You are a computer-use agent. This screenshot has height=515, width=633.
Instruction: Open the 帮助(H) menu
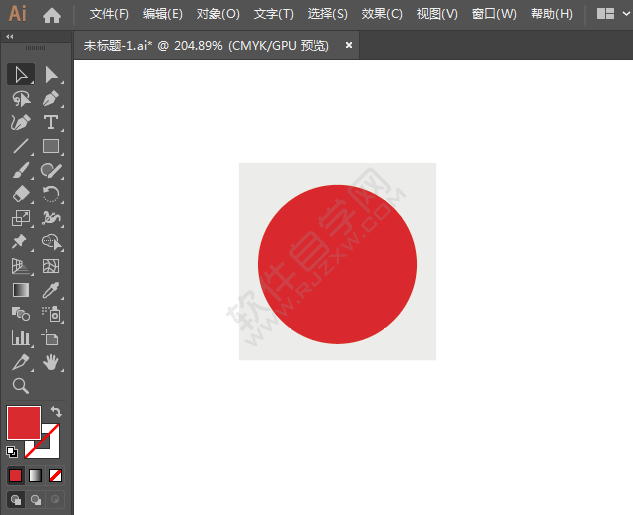pyautogui.click(x=551, y=14)
